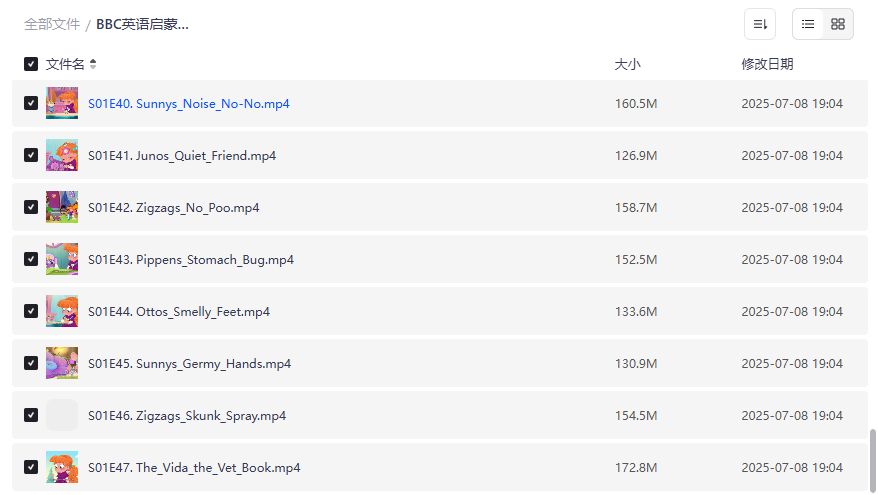Open the BBC英语启蒙 breadcrumb folder
Screen dimensions: 878x495
(142, 24)
